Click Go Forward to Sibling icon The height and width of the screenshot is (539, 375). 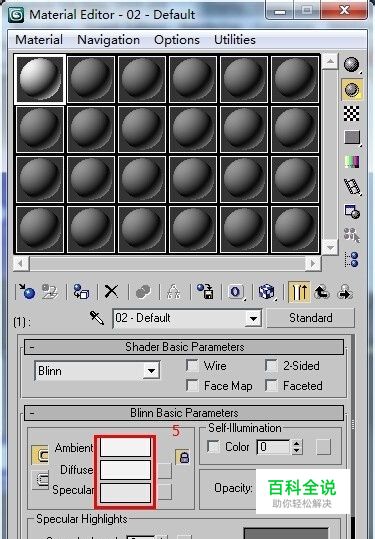pyautogui.click(x=345, y=292)
